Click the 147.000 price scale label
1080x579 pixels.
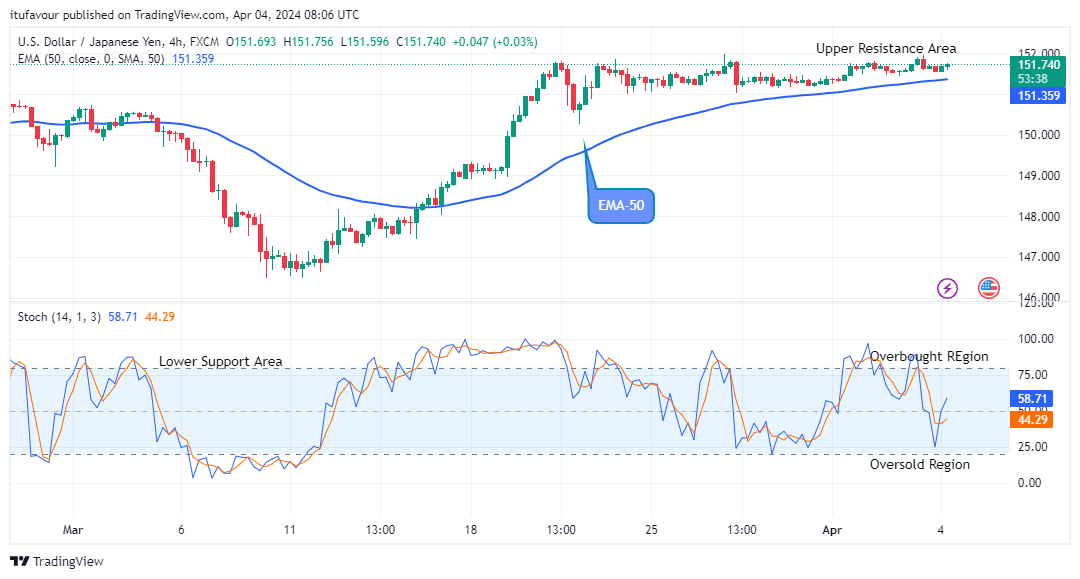point(1039,257)
